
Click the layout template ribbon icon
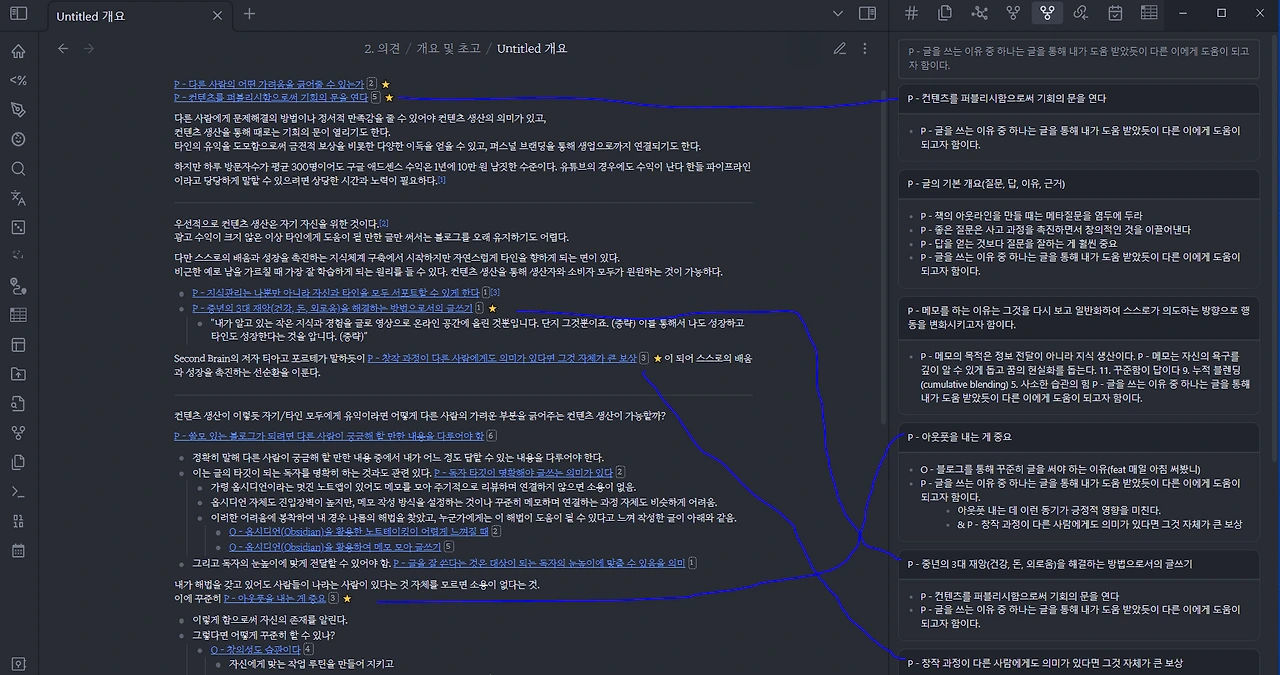coord(18,345)
